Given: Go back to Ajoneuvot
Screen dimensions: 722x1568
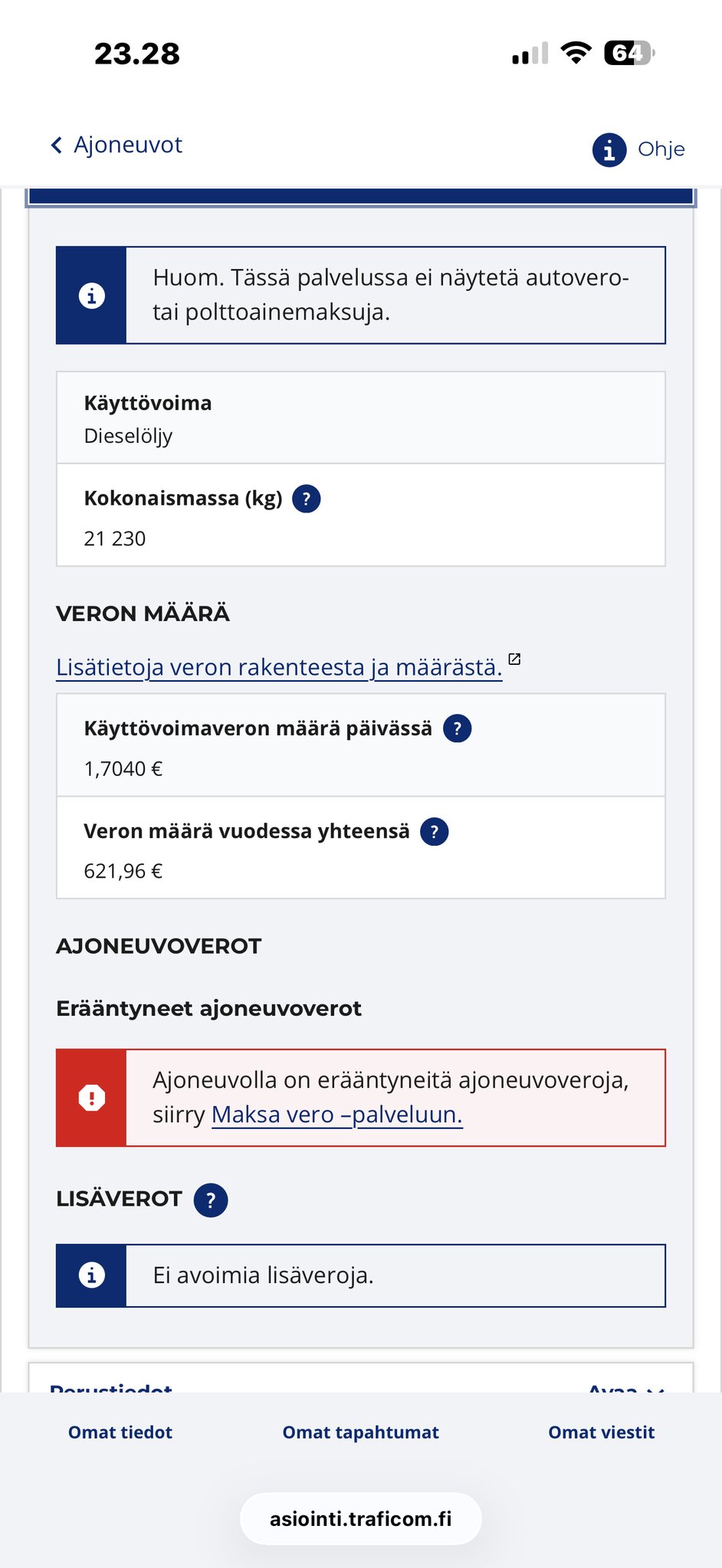Looking at the screenshot, I should (127, 145).
